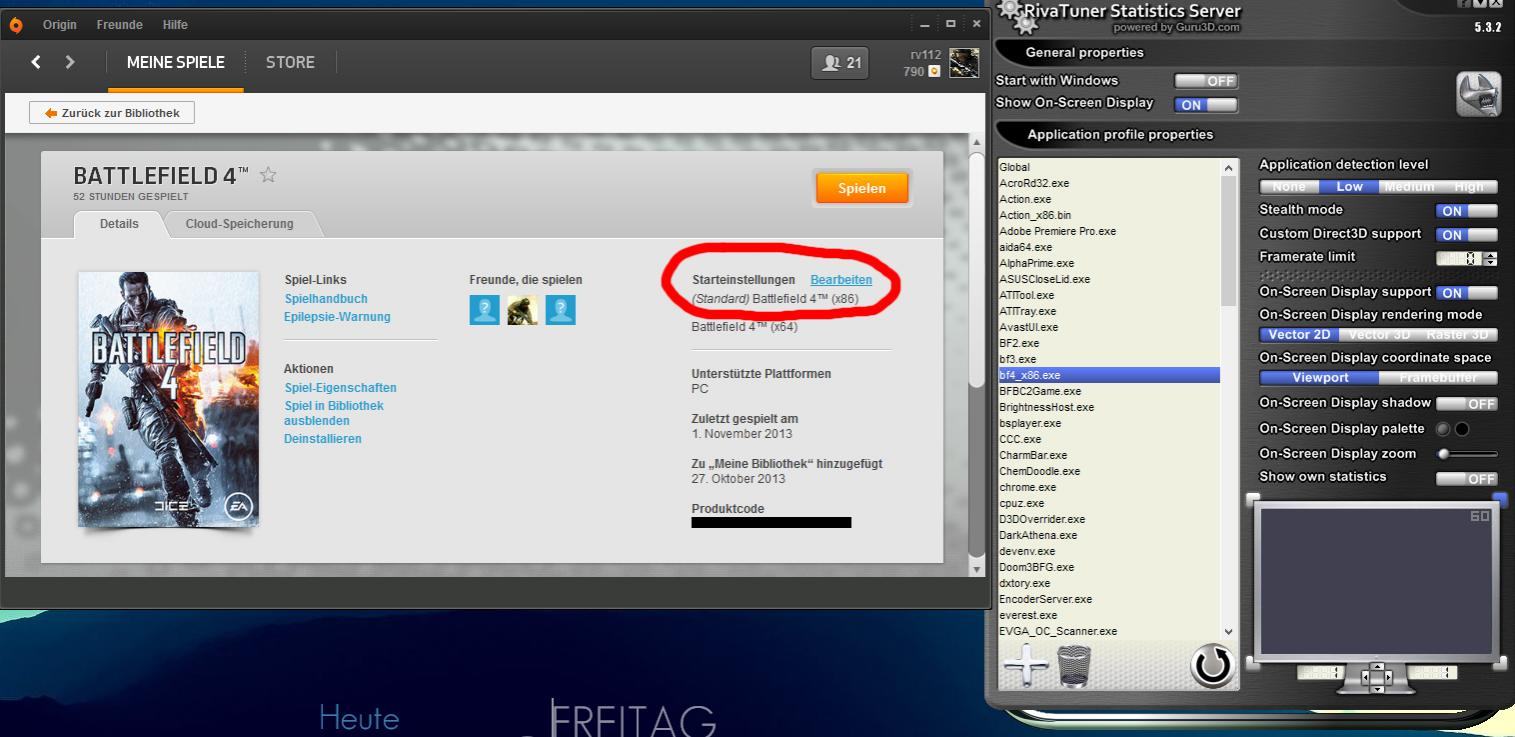Decrease Framerate limit with down arrow
The height and width of the screenshot is (737, 1515).
(x=1491, y=262)
